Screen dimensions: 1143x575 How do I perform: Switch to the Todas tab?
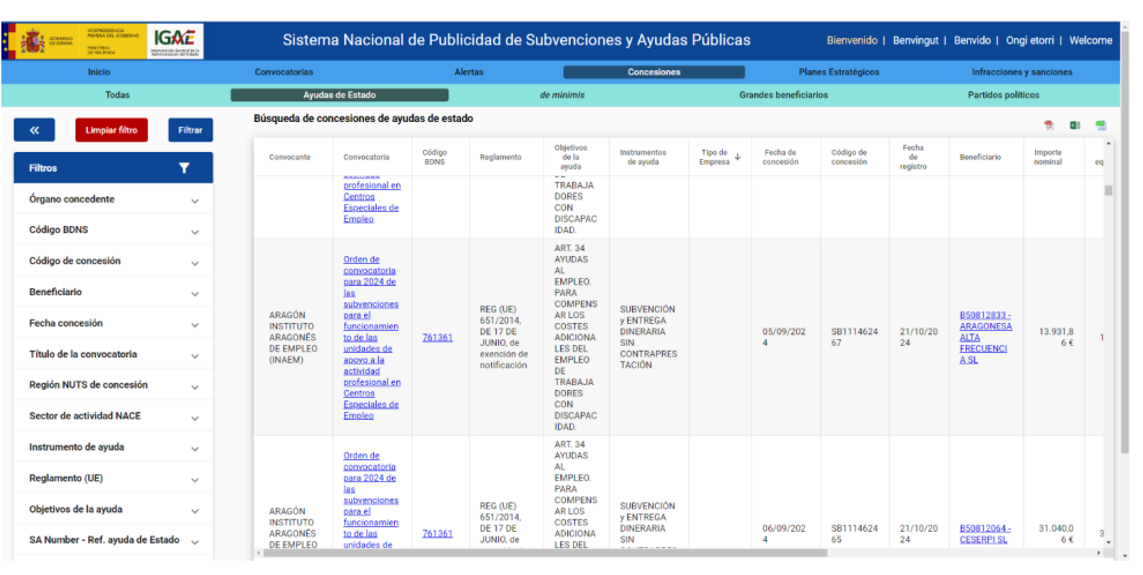117,95
